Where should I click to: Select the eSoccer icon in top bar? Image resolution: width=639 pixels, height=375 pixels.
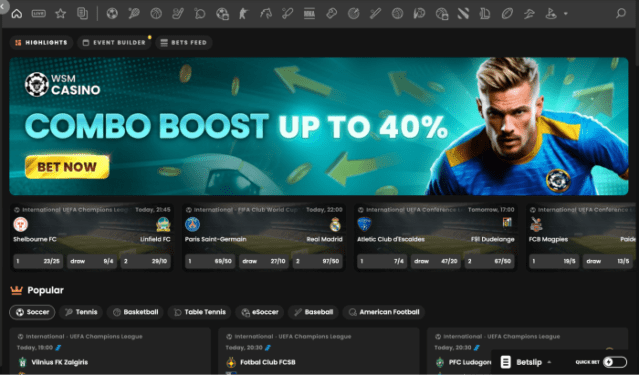click(x=222, y=13)
